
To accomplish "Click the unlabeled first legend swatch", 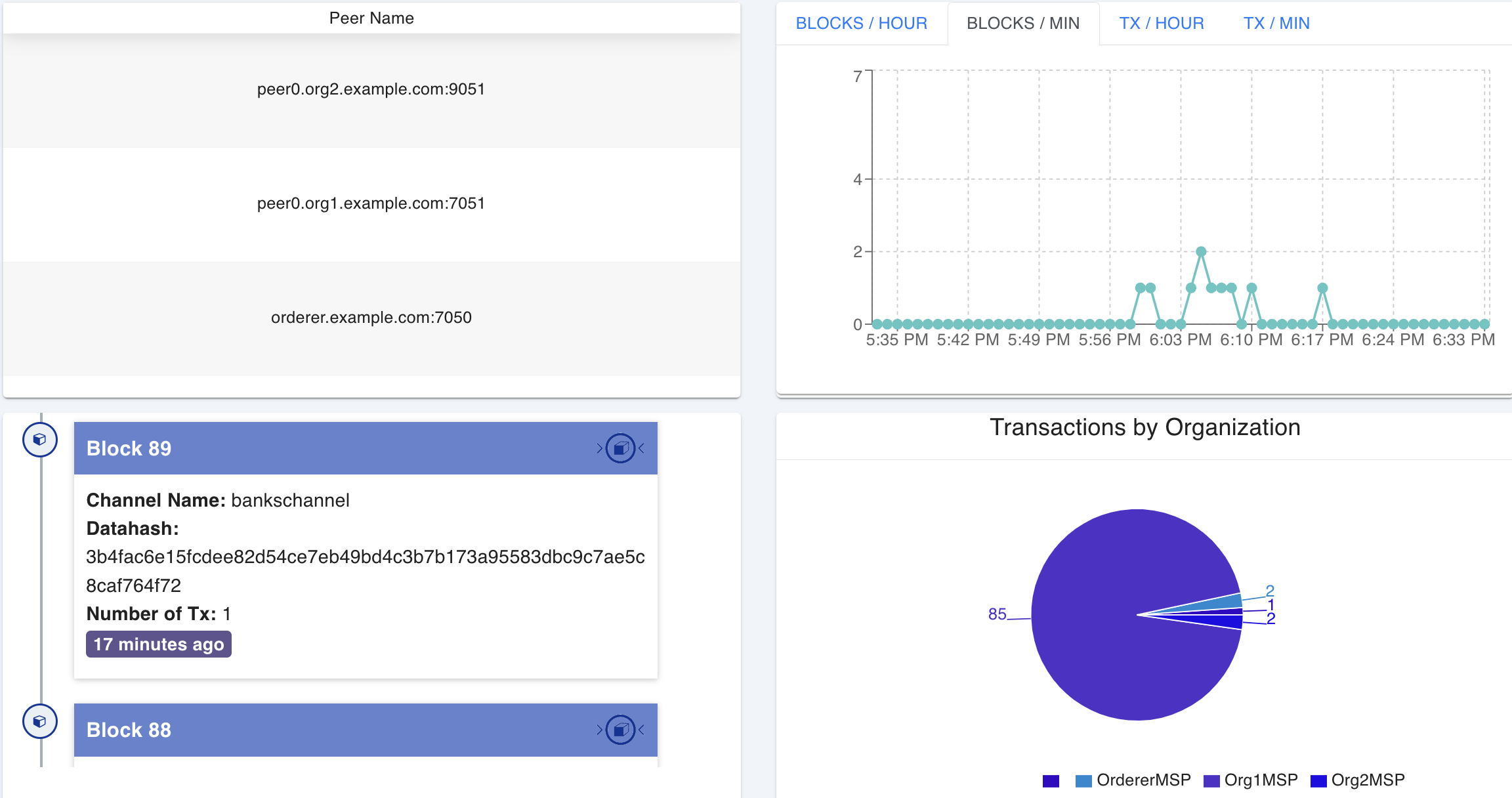I will [1051, 781].
